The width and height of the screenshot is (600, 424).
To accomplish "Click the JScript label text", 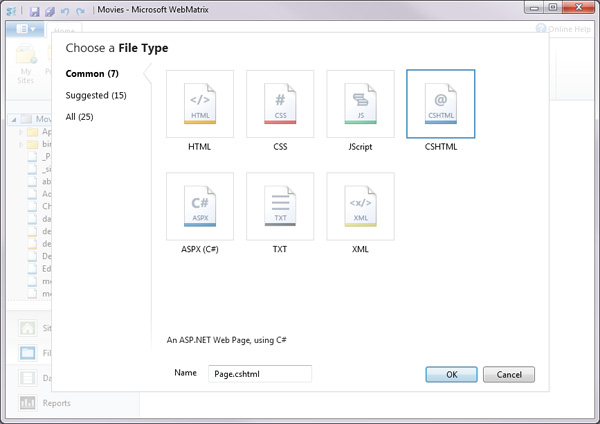I will (x=360, y=147).
